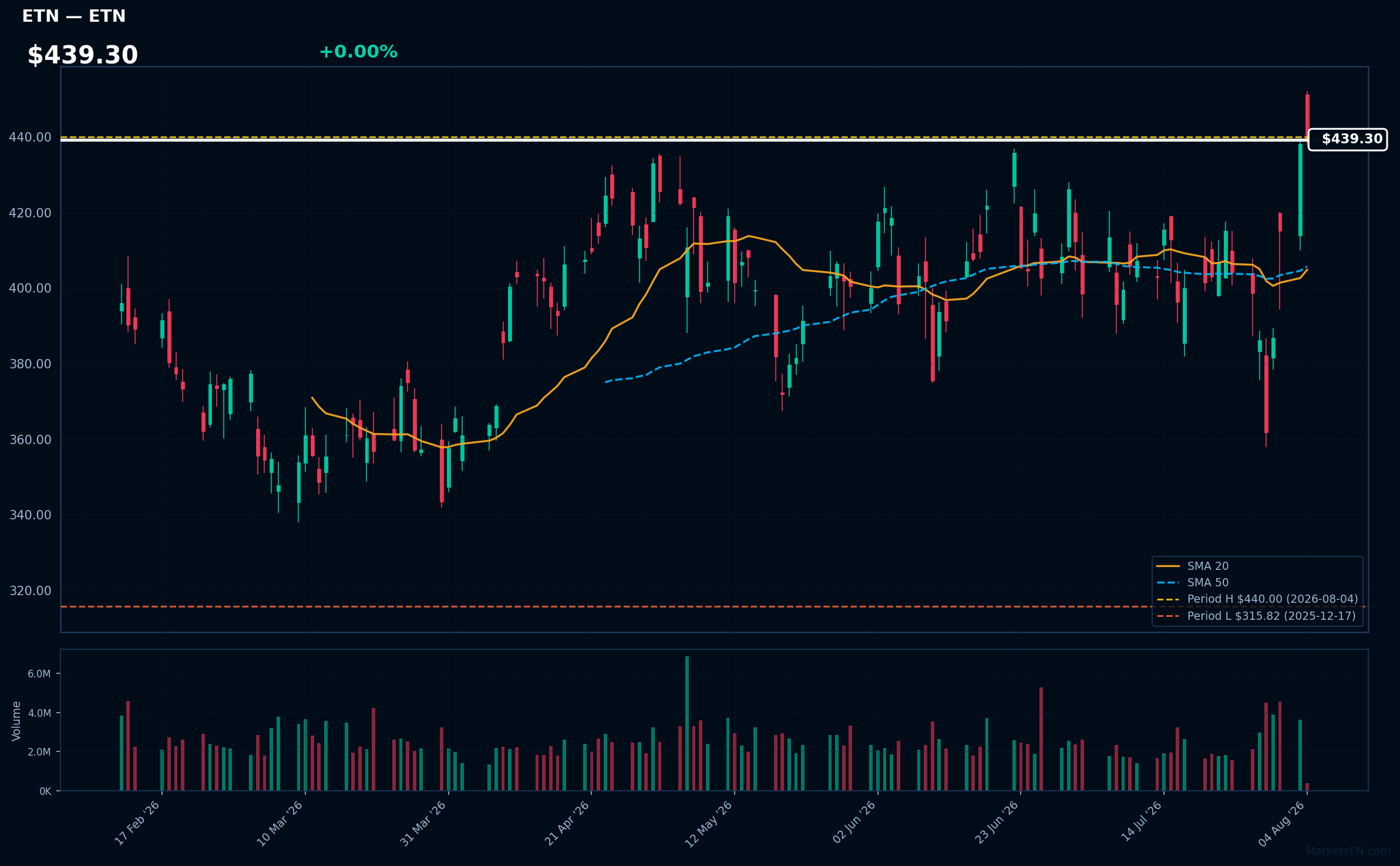Click the 380.00 price axis label
Image resolution: width=1400 pixels, height=866 pixels.
click(31, 364)
